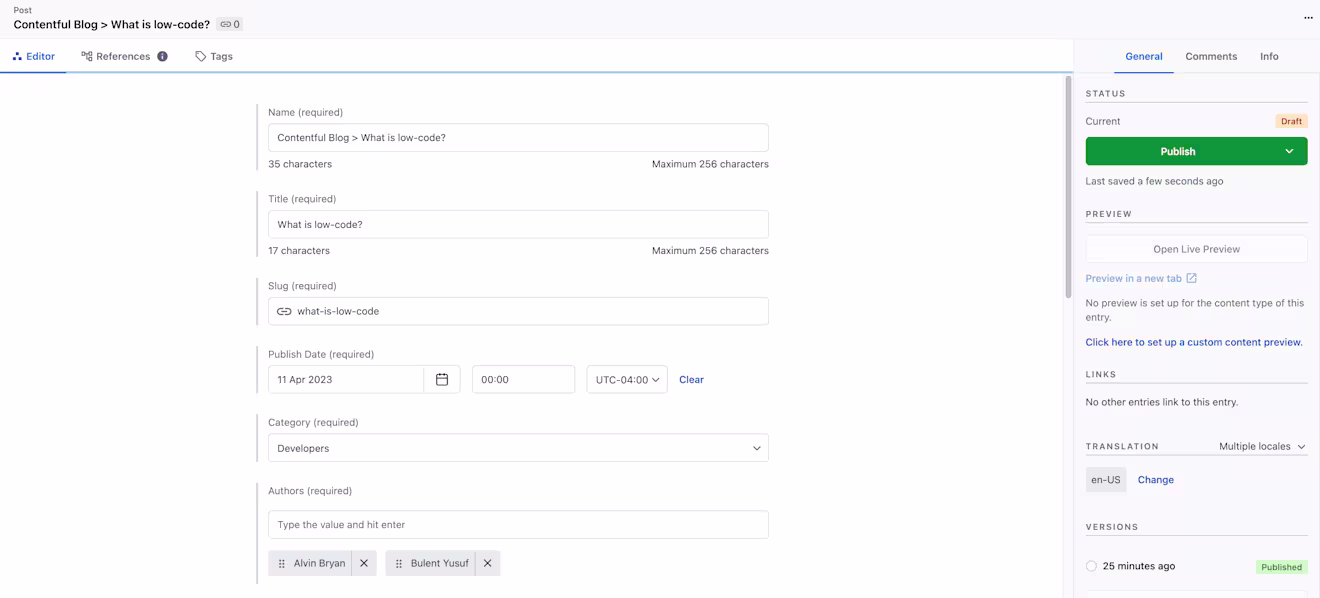This screenshot has width=1320, height=598.
Task: Click the Name input field
Action: [x=518, y=138]
